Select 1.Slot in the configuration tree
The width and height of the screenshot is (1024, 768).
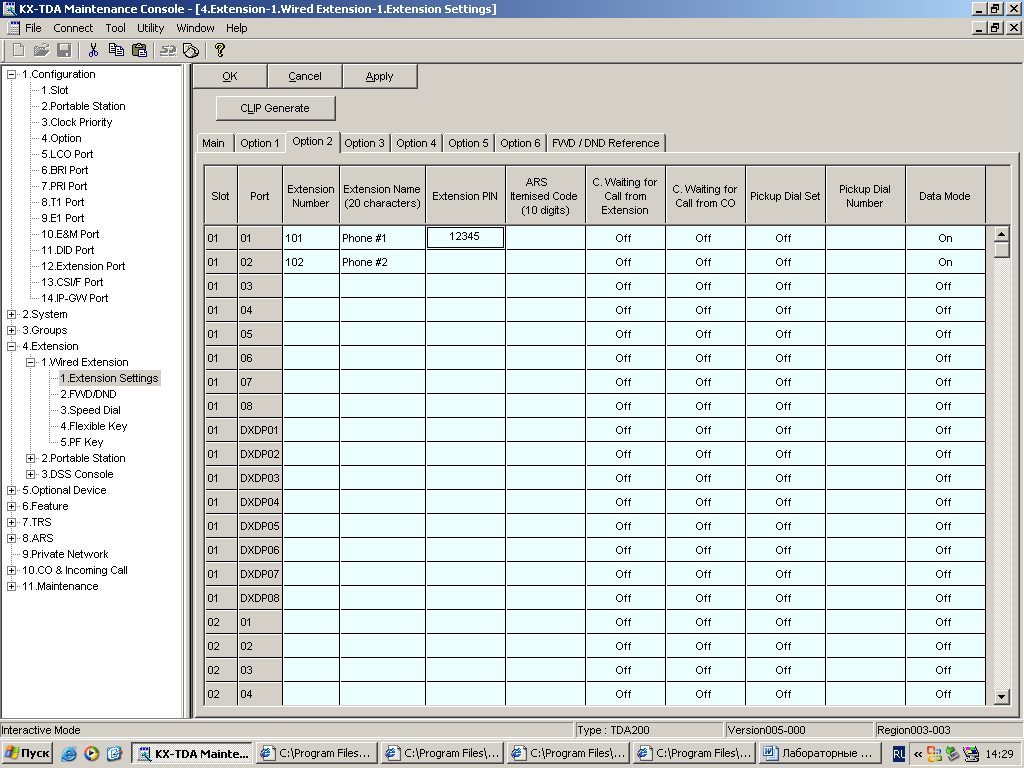point(55,90)
